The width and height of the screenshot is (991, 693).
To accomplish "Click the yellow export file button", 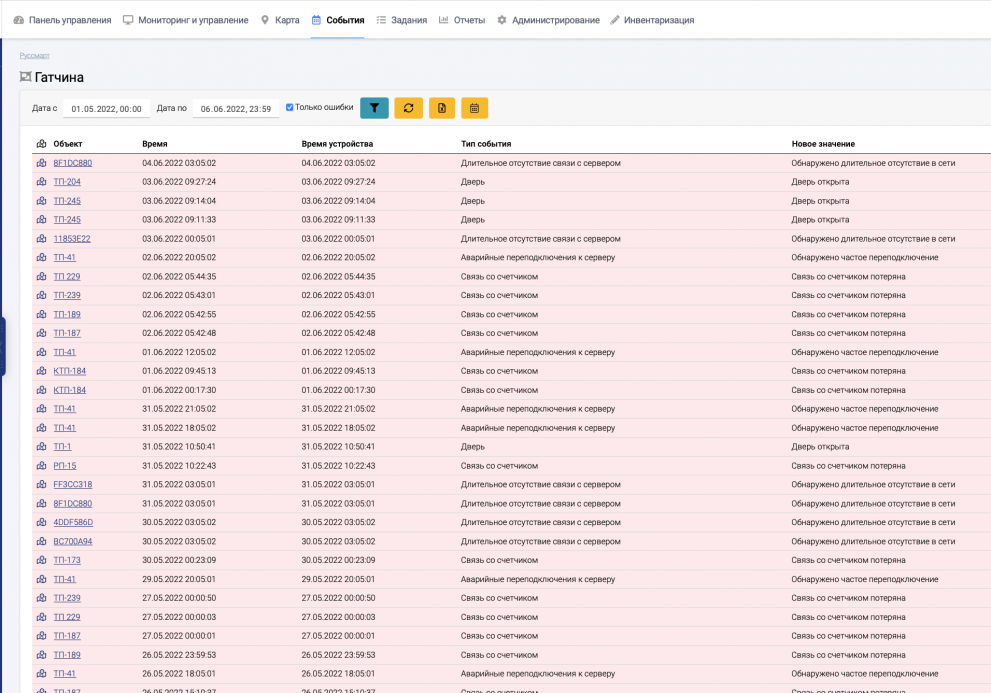I will pyautogui.click(x=442, y=108).
